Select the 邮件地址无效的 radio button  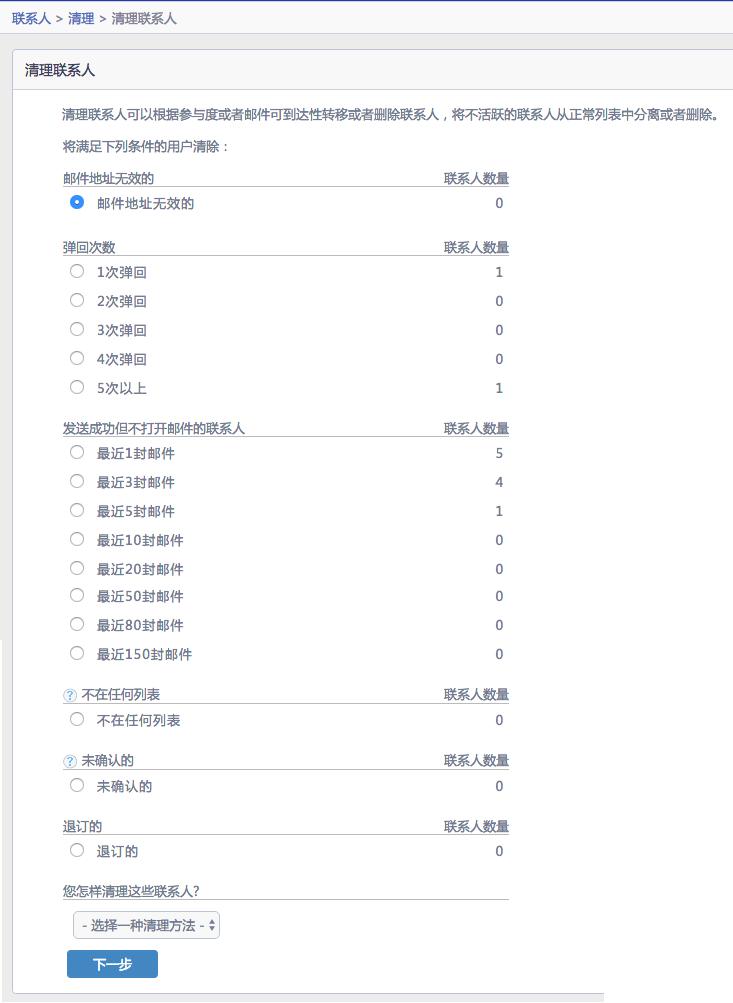coord(77,202)
